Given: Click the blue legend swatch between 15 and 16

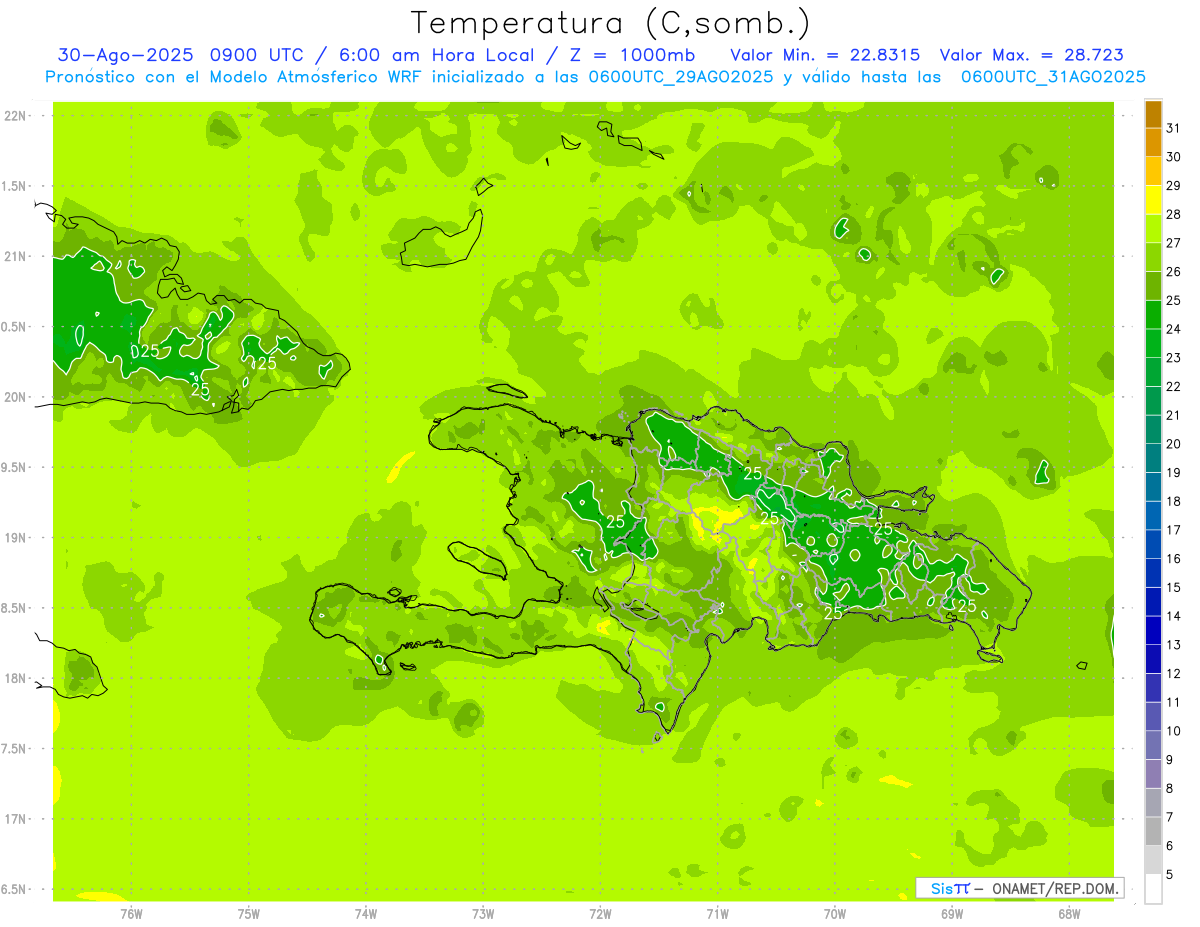Looking at the screenshot, I should (x=1153, y=573).
